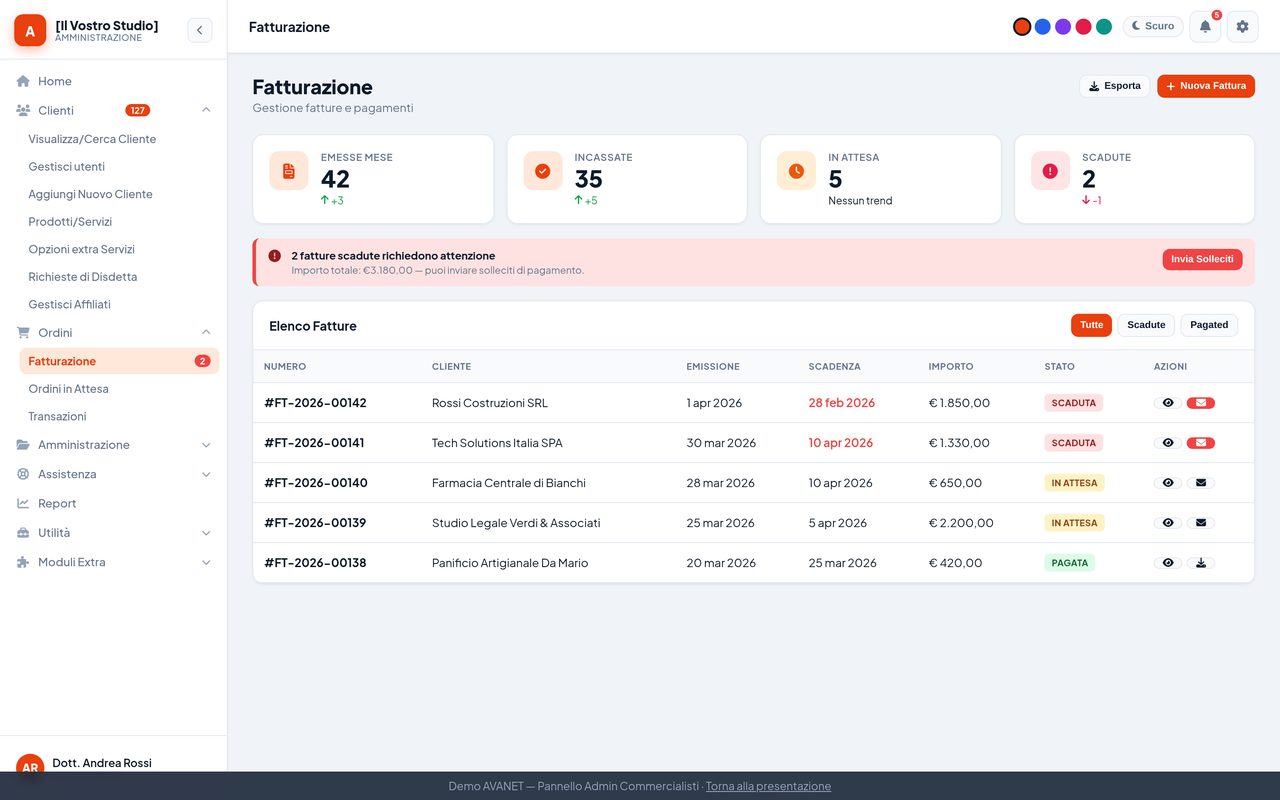Click the Emesse Mese invoice icon
The height and width of the screenshot is (800, 1280).
(289, 171)
